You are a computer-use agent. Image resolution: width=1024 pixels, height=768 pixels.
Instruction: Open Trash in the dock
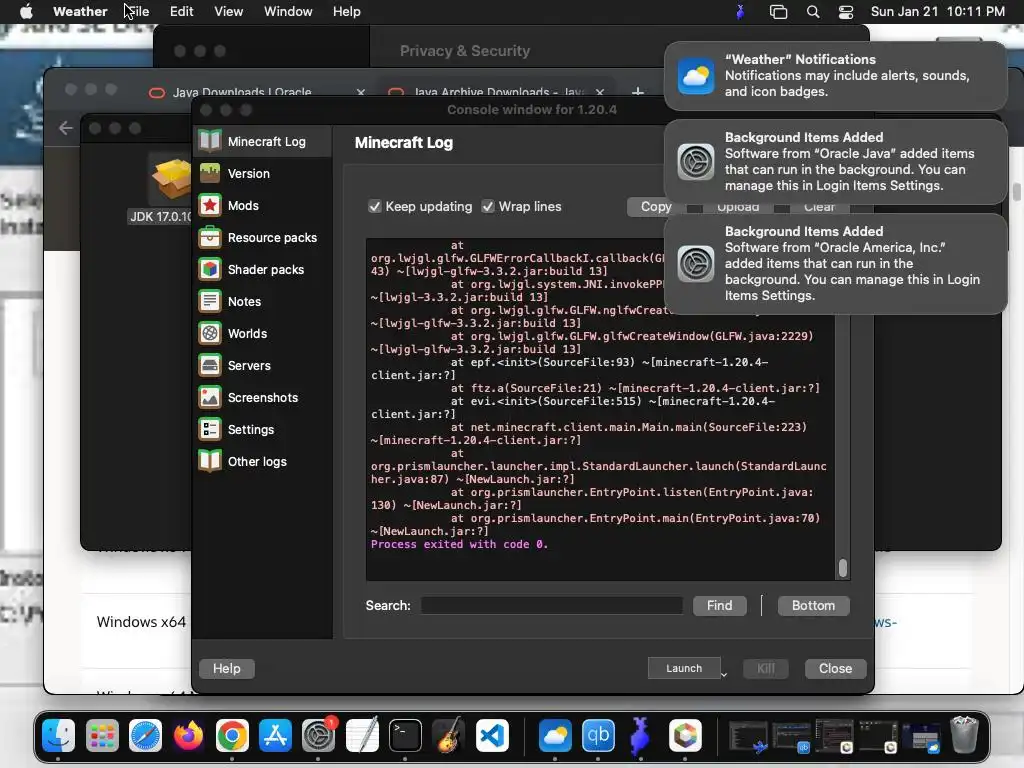point(964,736)
